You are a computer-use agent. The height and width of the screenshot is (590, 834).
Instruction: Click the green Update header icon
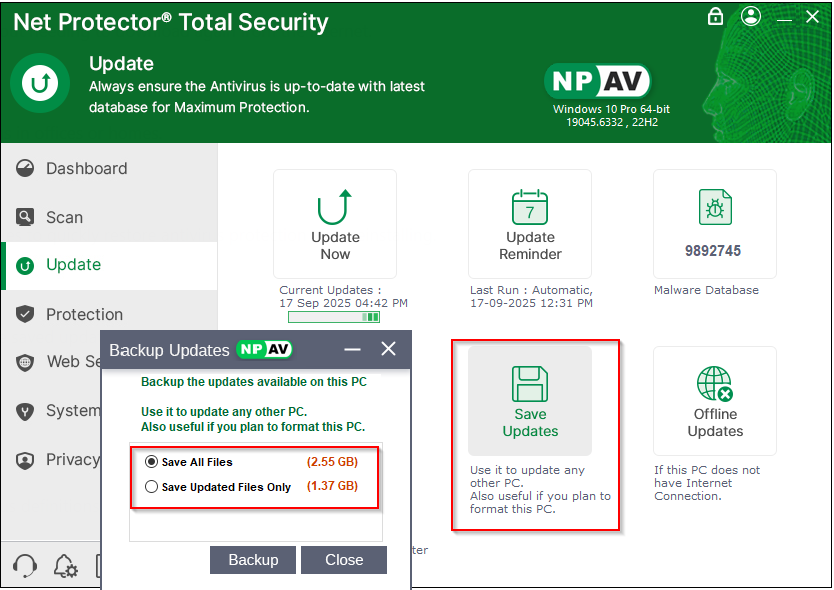point(41,83)
